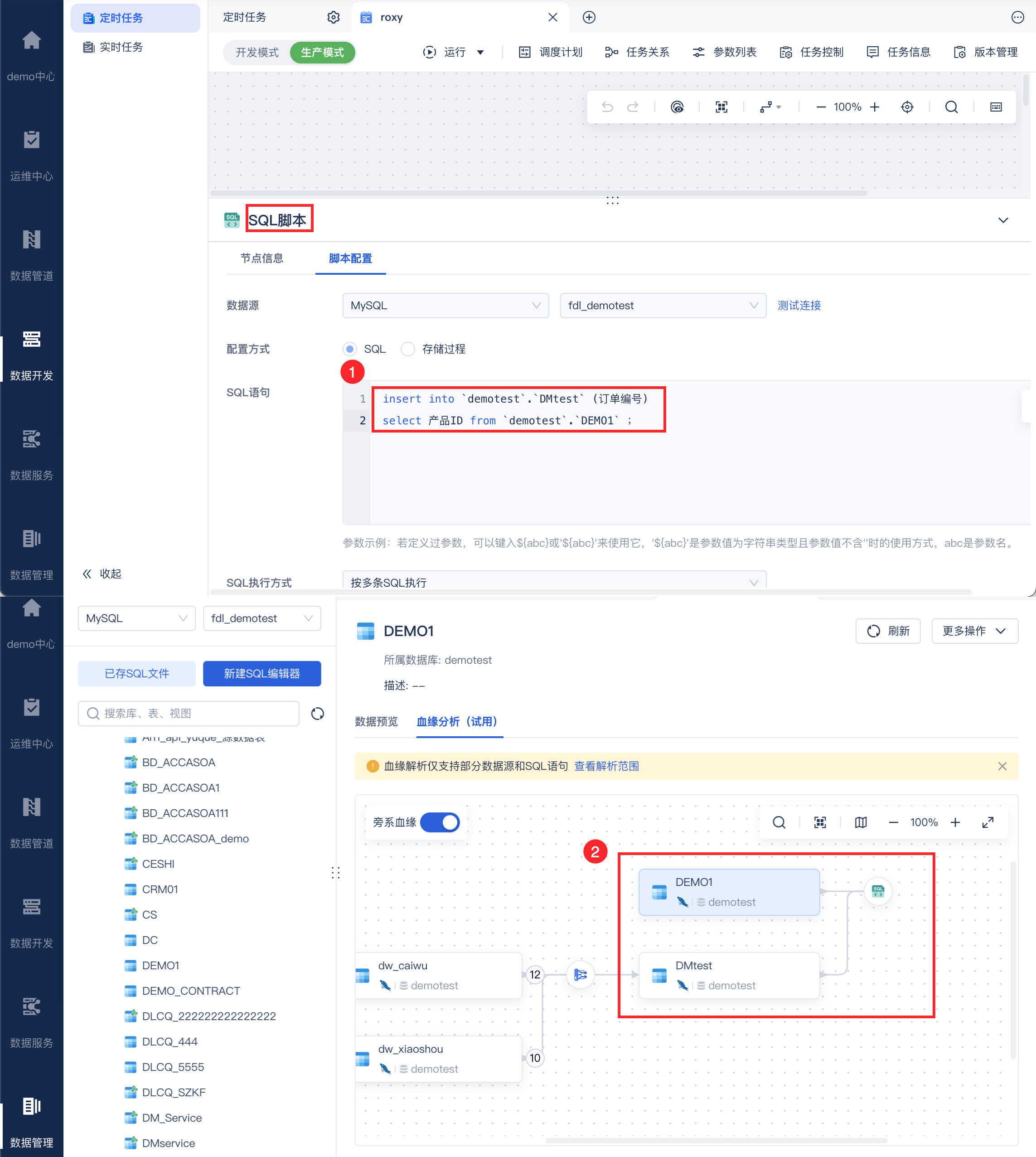Screen dimensions: 1036x1157
Task: Switch to 开发模式 mode
Action: 257,53
